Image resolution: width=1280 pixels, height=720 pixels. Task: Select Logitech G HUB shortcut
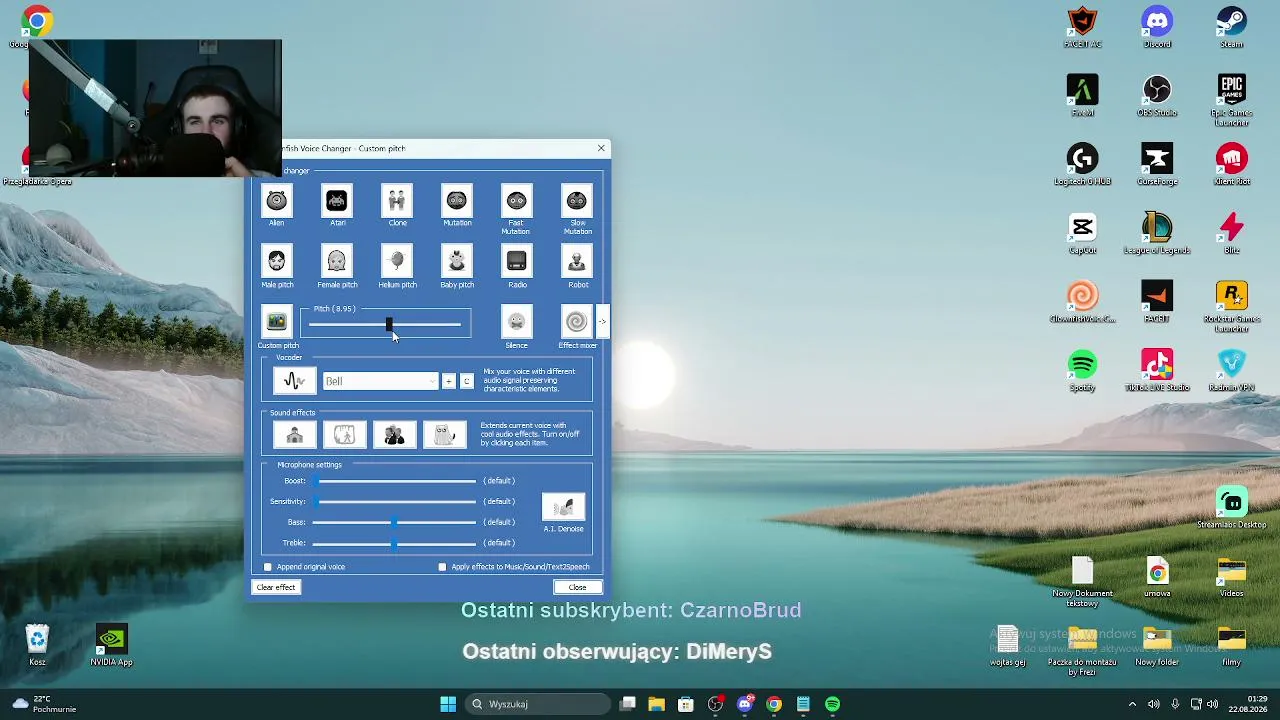1082,165
